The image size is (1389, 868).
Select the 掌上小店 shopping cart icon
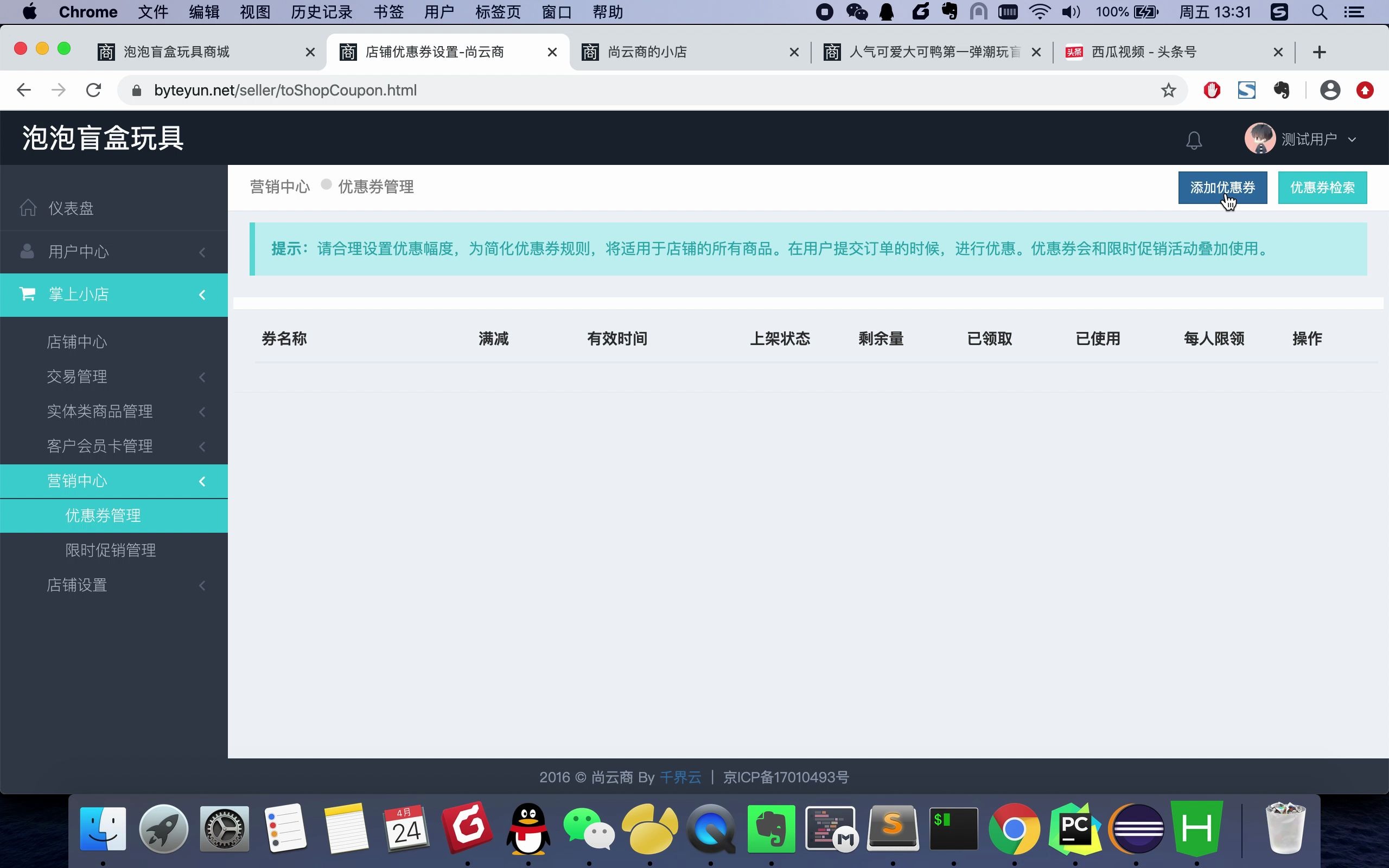(28, 293)
